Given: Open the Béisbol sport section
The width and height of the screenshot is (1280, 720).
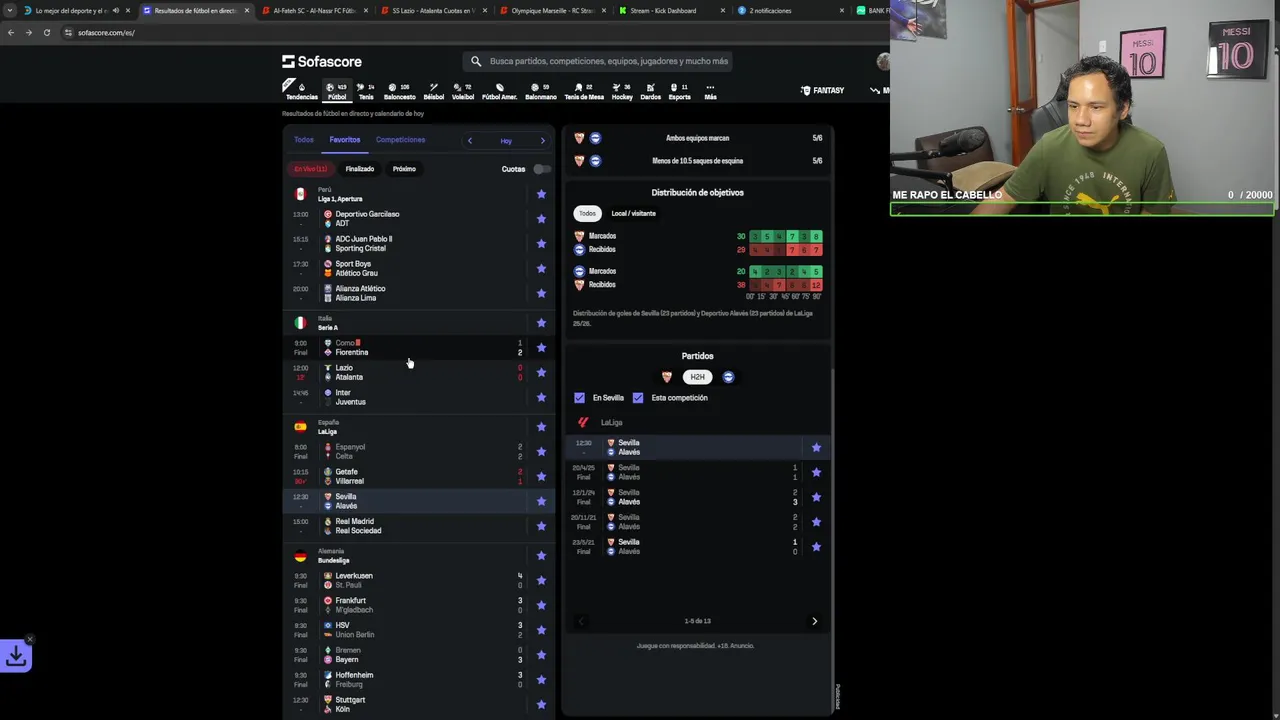Looking at the screenshot, I should click(433, 90).
